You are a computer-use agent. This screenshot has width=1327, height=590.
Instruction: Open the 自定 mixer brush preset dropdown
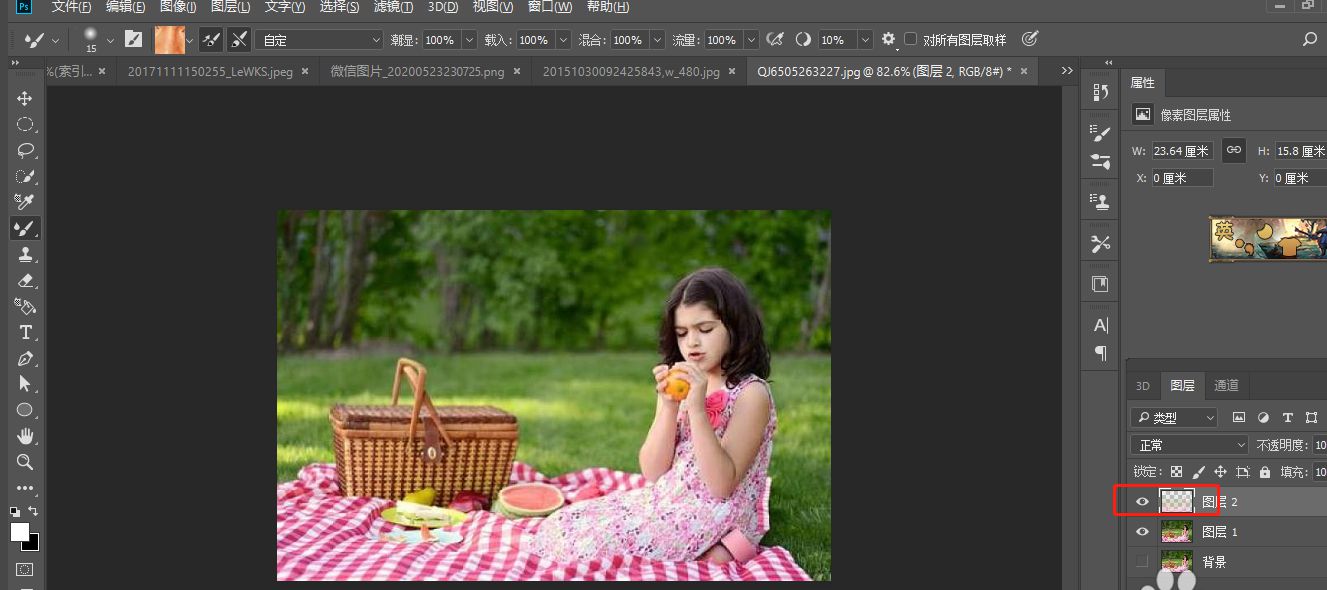coord(319,40)
